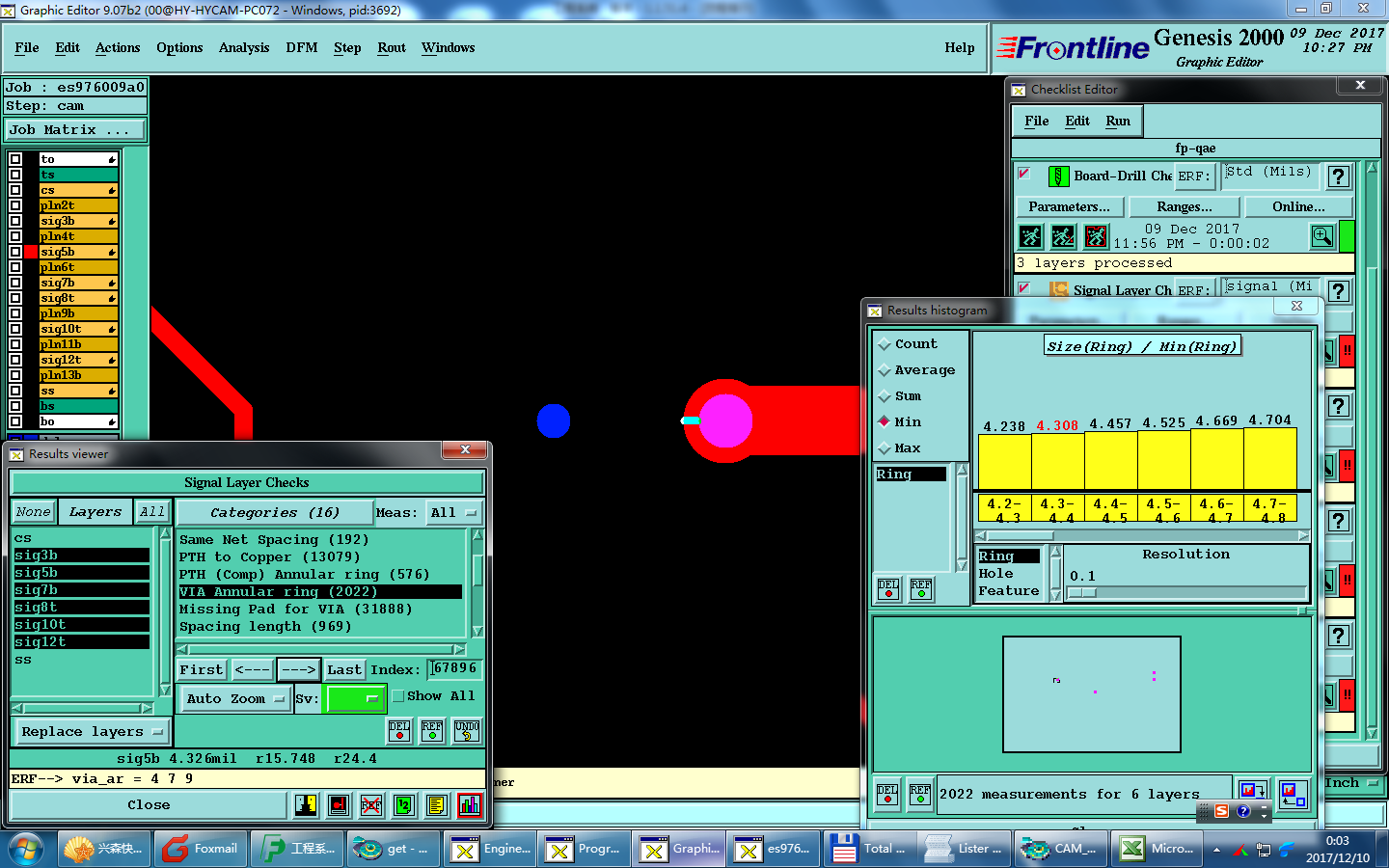The height and width of the screenshot is (868, 1389).
Task: Click the crossed-out REF icon in Results viewer
Action: tap(370, 804)
